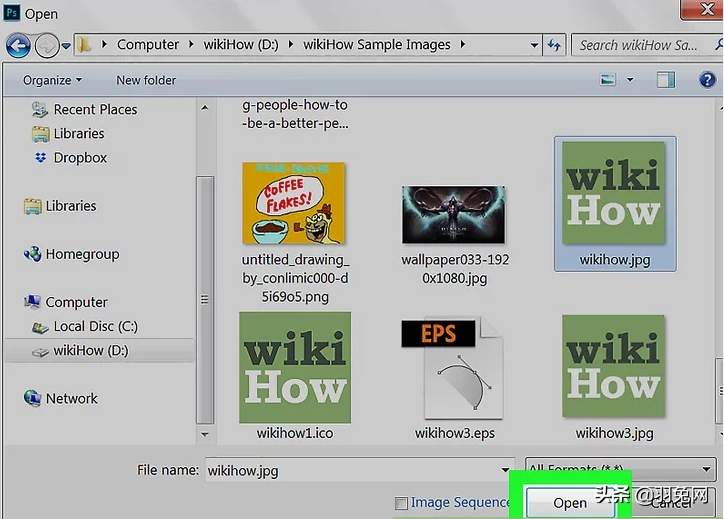Toggle the preview pane icon
Image resolution: width=724 pixels, height=519 pixels.
[665, 80]
